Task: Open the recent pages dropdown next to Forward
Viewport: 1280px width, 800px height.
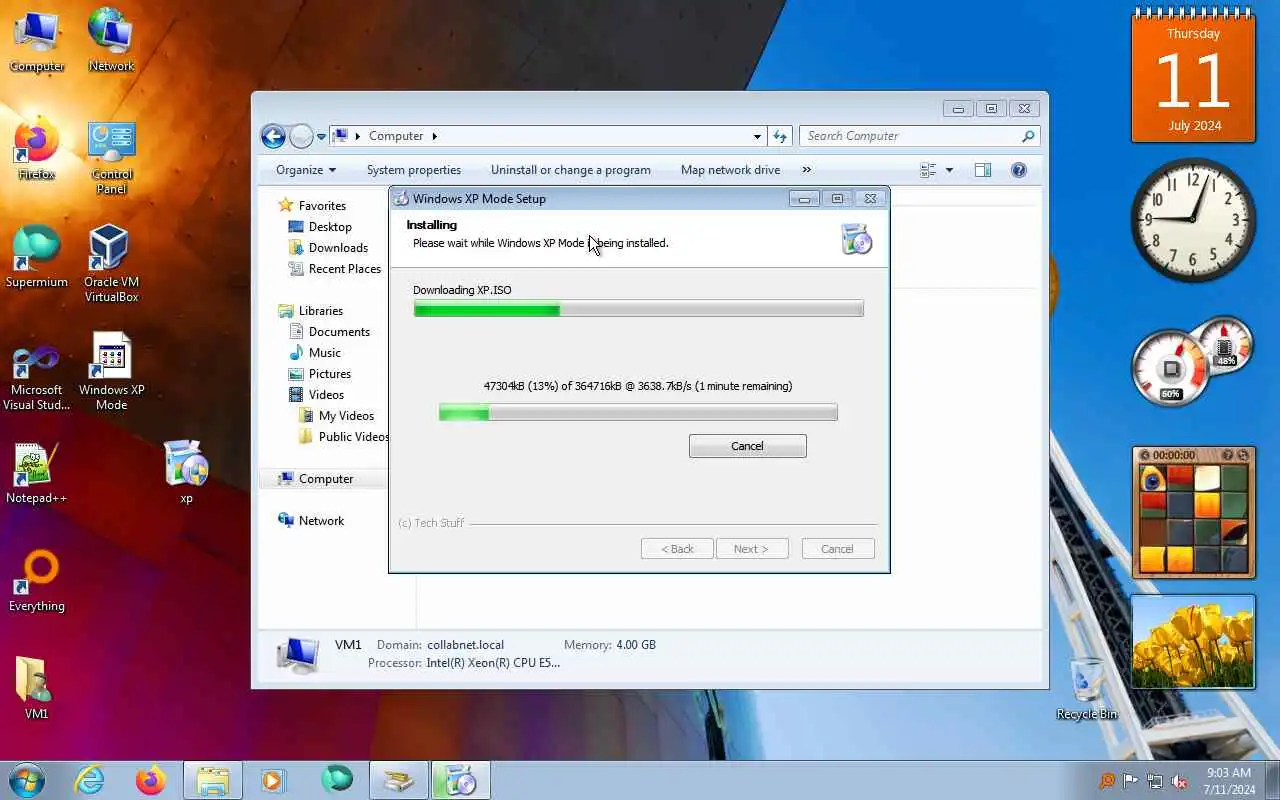Action: pyautogui.click(x=321, y=137)
